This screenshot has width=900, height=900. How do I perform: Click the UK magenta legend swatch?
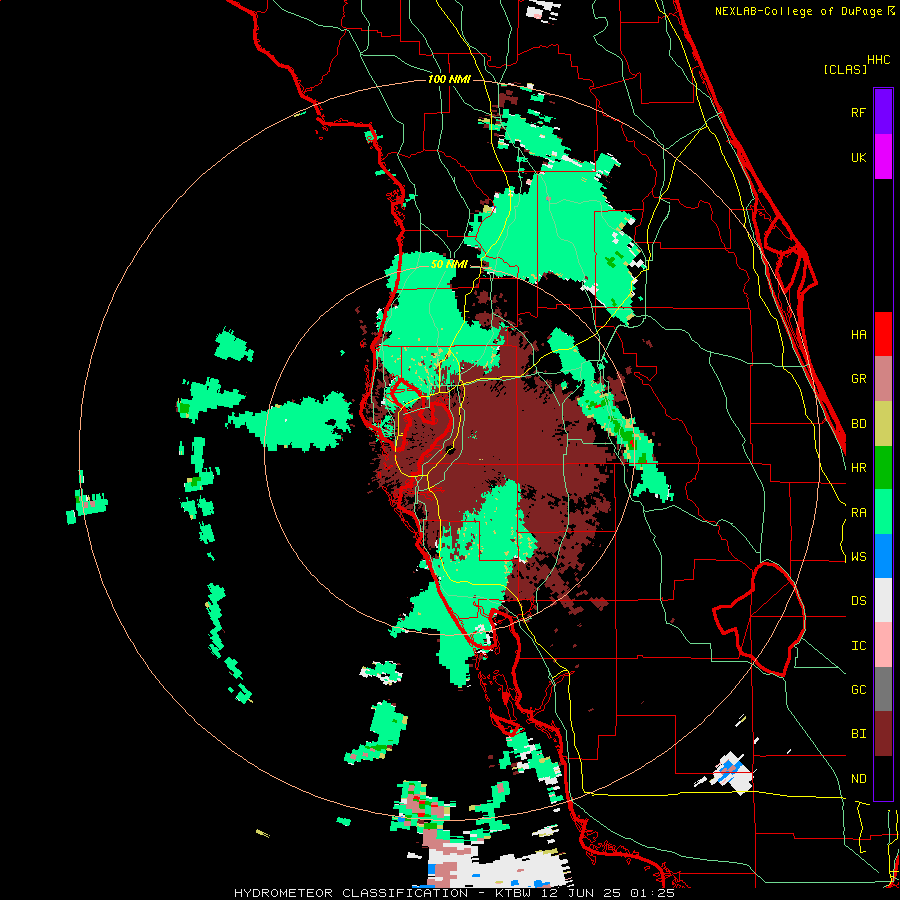point(883,157)
